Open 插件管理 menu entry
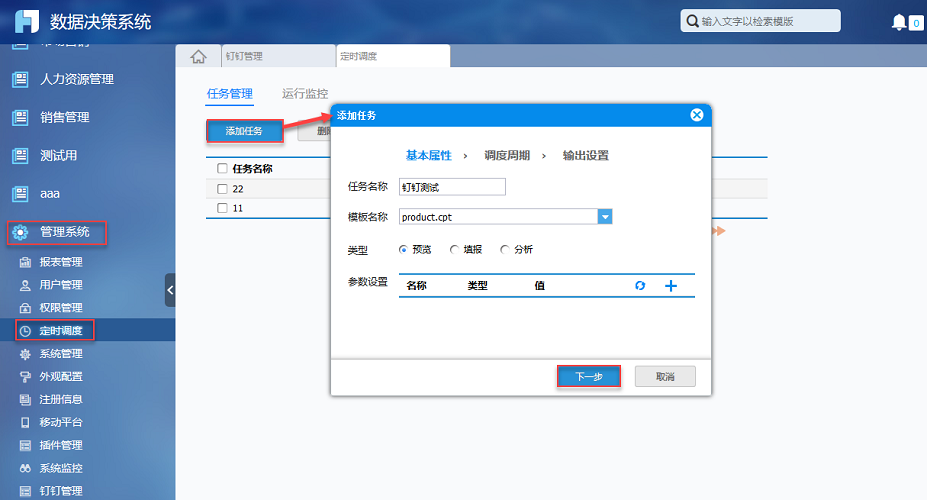Screen dimensions: 927x500 [x=61, y=446]
